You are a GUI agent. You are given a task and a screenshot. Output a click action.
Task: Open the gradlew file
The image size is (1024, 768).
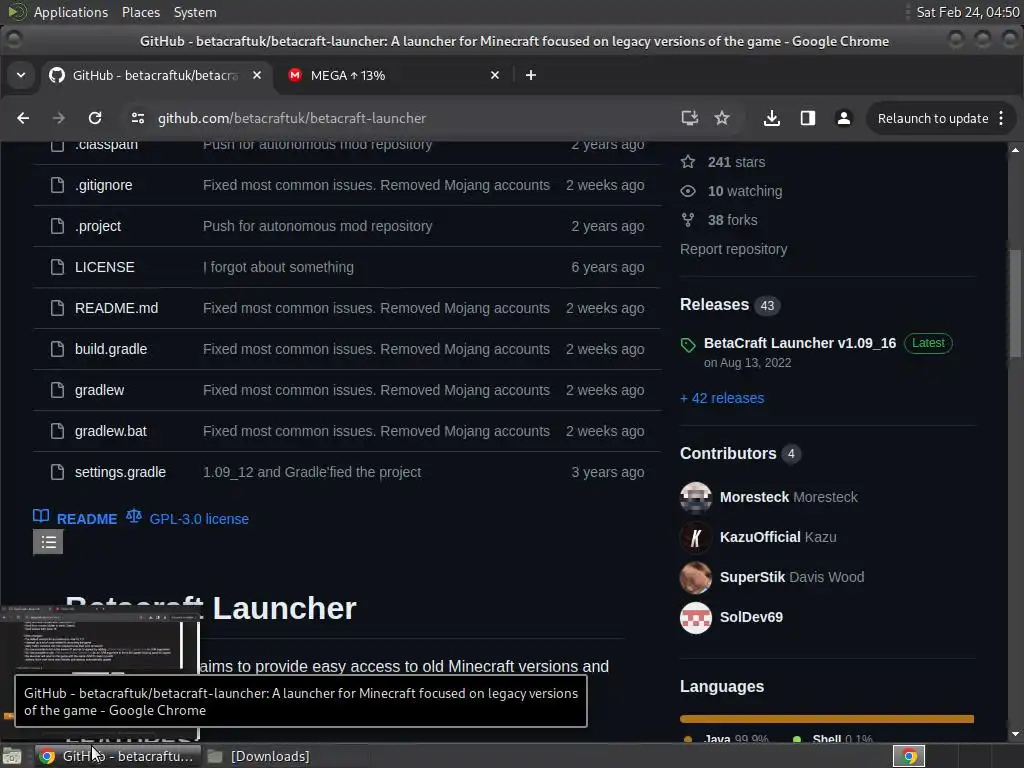(x=99, y=391)
